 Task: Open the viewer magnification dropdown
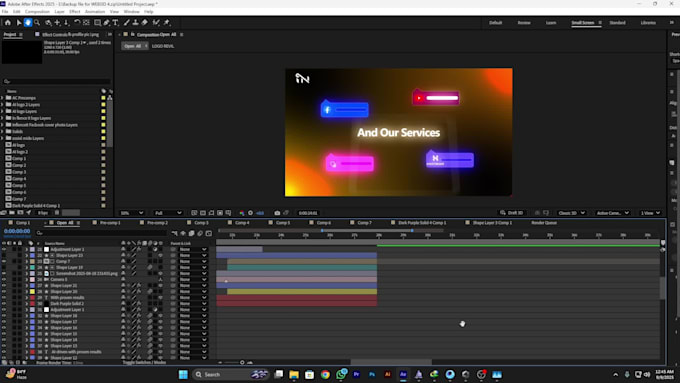coord(132,213)
